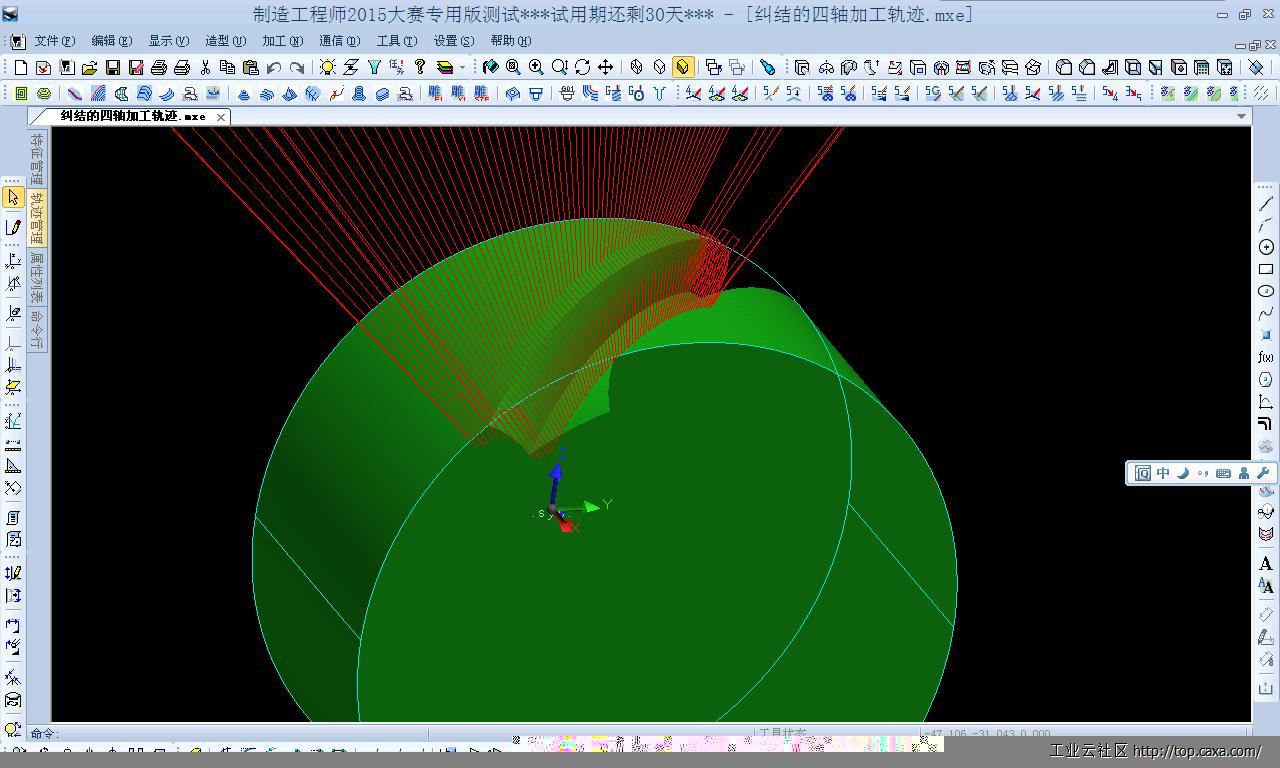Open the funnel filter tool
Image resolution: width=1280 pixels, height=768 pixels.
point(373,67)
